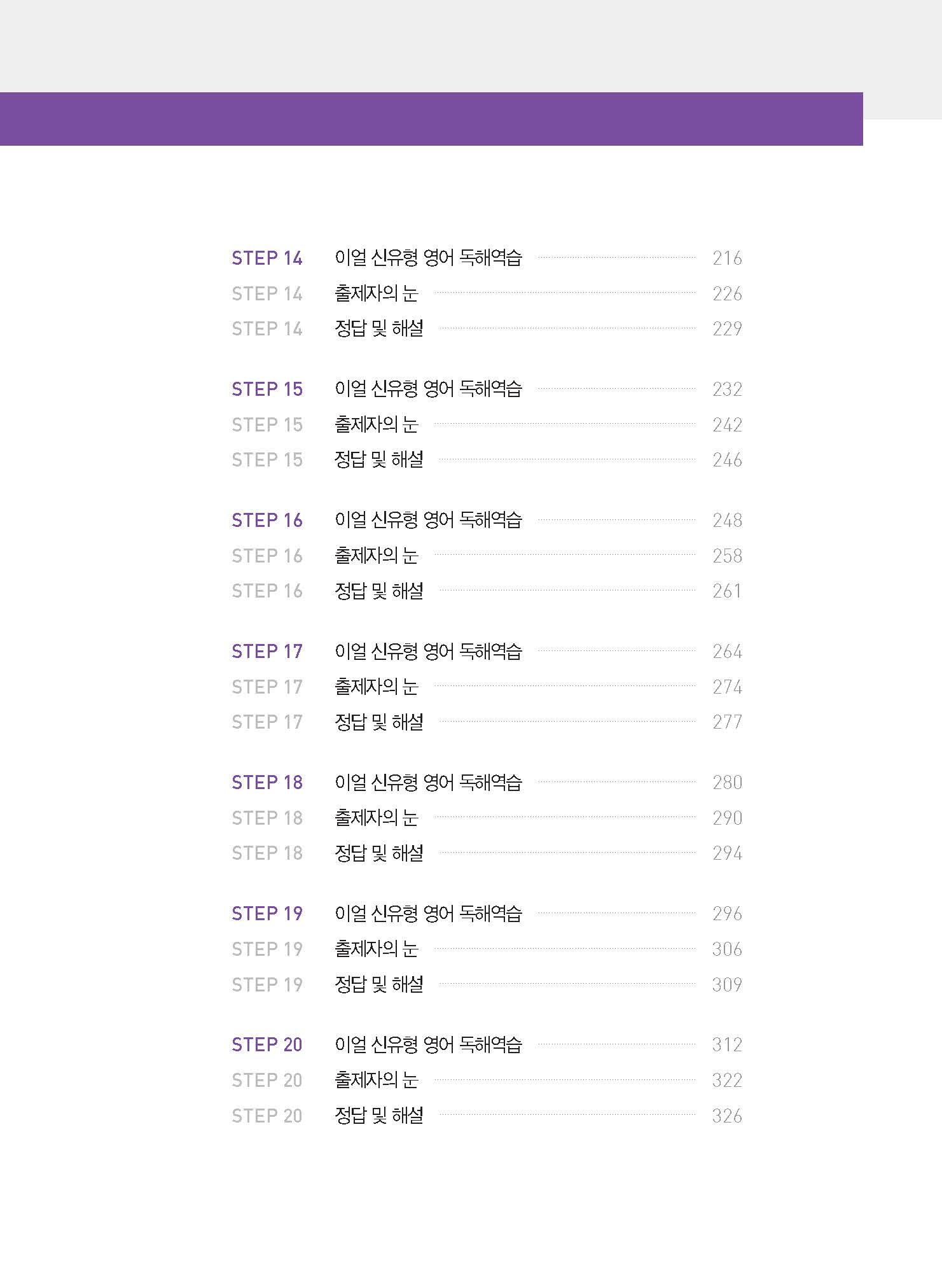Click the purple header banner

[x=431, y=119]
